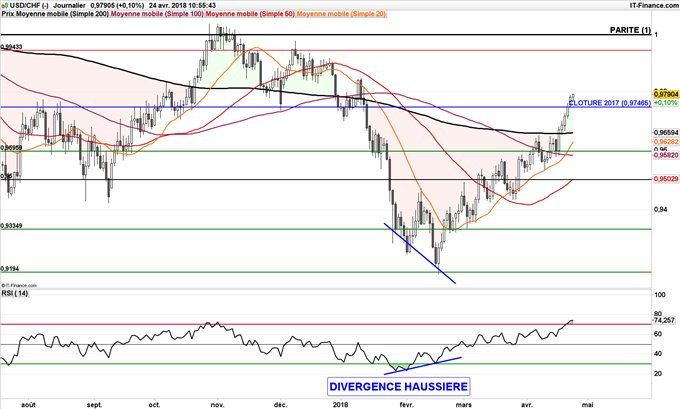This screenshot has height=409, width=680.
Task: Click the 0,97905 (+0,10%) quote value
Action: click(x=117, y=6)
